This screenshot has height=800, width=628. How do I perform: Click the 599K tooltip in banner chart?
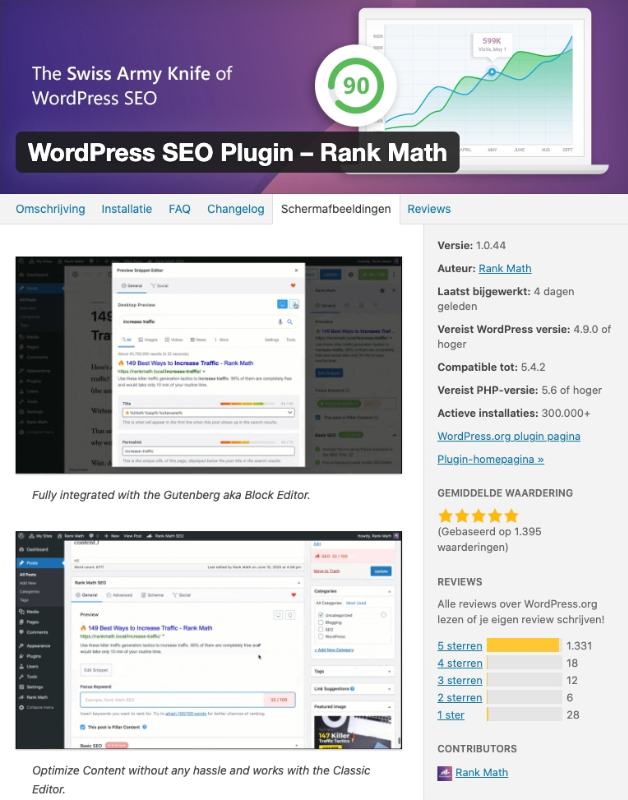[x=492, y=44]
